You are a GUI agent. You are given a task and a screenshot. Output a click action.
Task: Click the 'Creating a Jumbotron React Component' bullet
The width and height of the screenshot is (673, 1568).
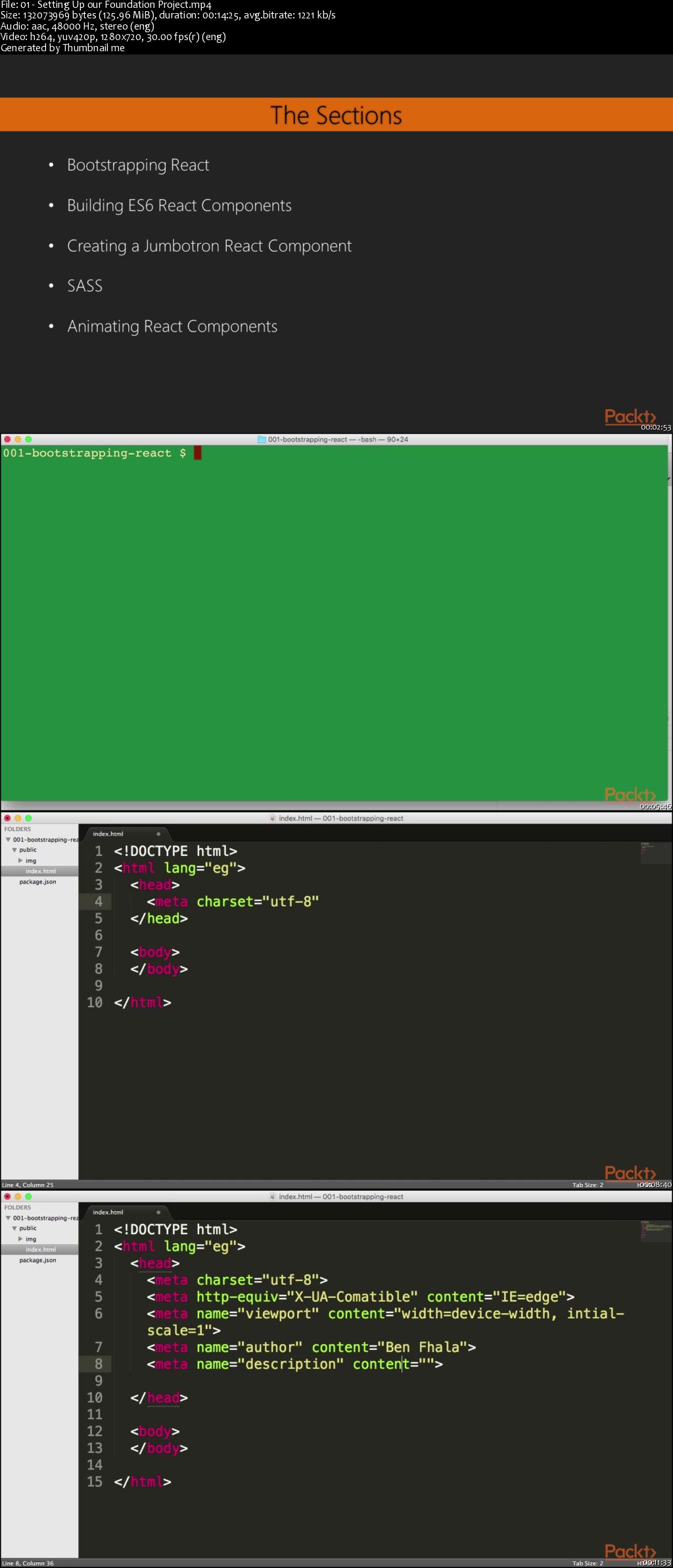pos(209,246)
